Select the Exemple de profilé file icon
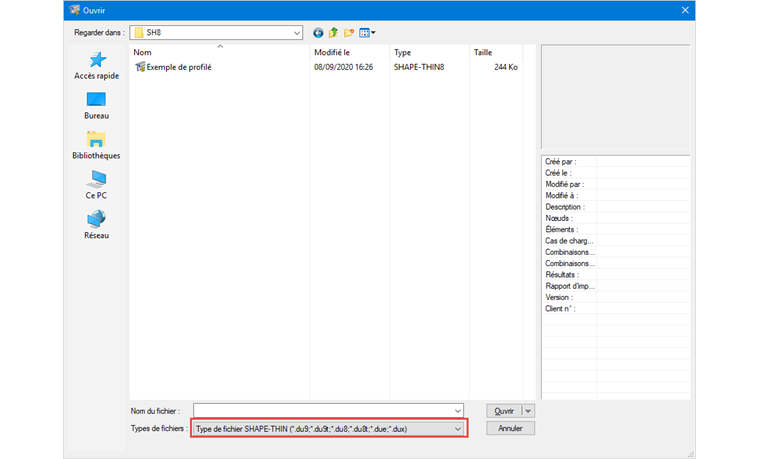Viewport: 760px width, 459px height. tap(140, 67)
